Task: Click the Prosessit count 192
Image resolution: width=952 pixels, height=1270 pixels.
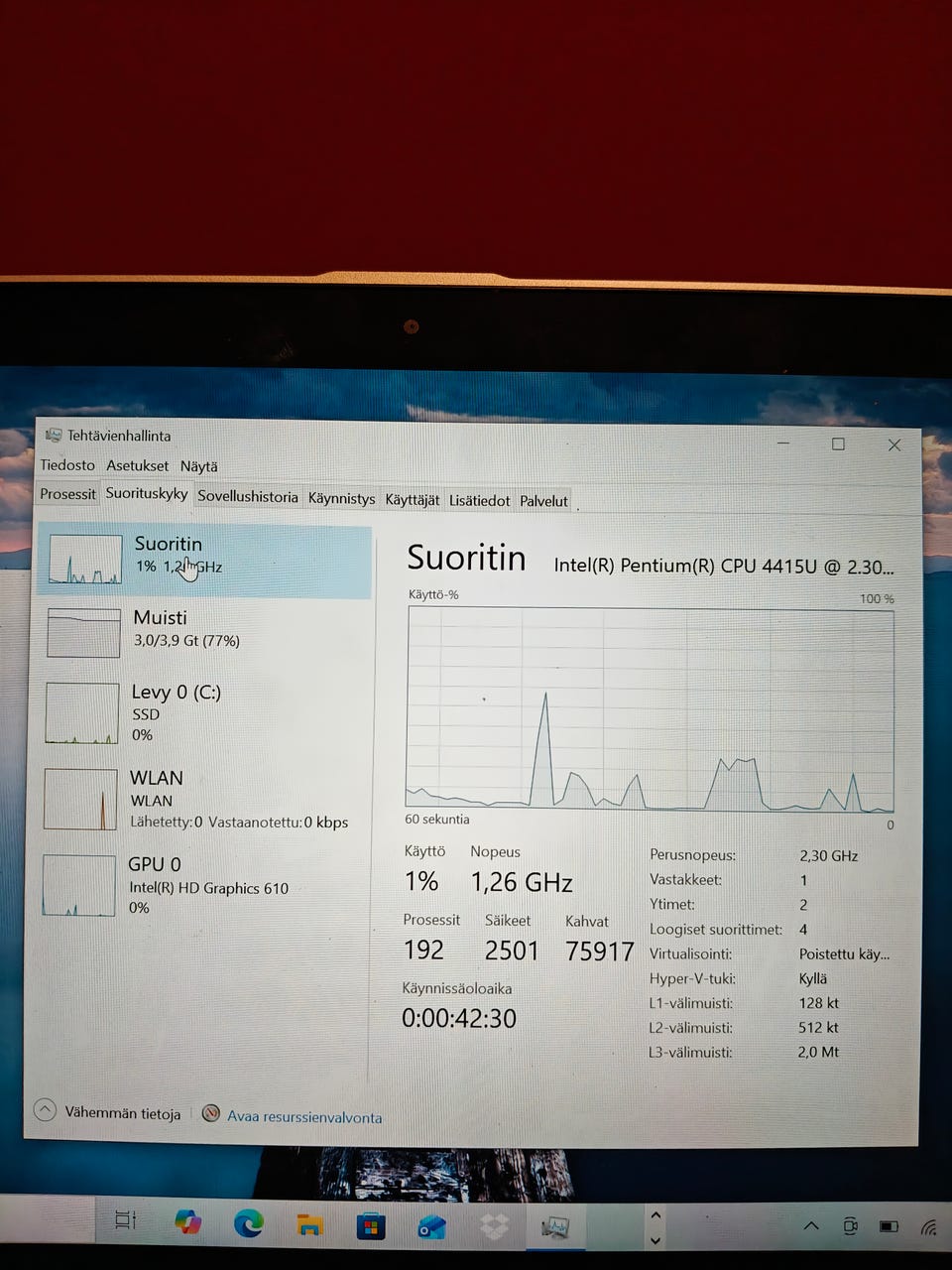Action: [x=423, y=950]
